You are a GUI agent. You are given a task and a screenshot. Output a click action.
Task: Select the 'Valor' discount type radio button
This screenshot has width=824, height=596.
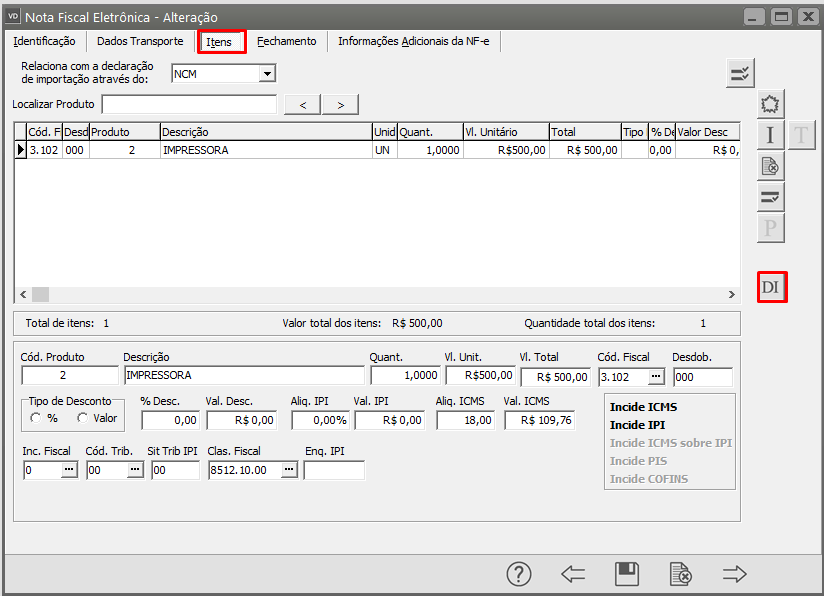[82, 418]
